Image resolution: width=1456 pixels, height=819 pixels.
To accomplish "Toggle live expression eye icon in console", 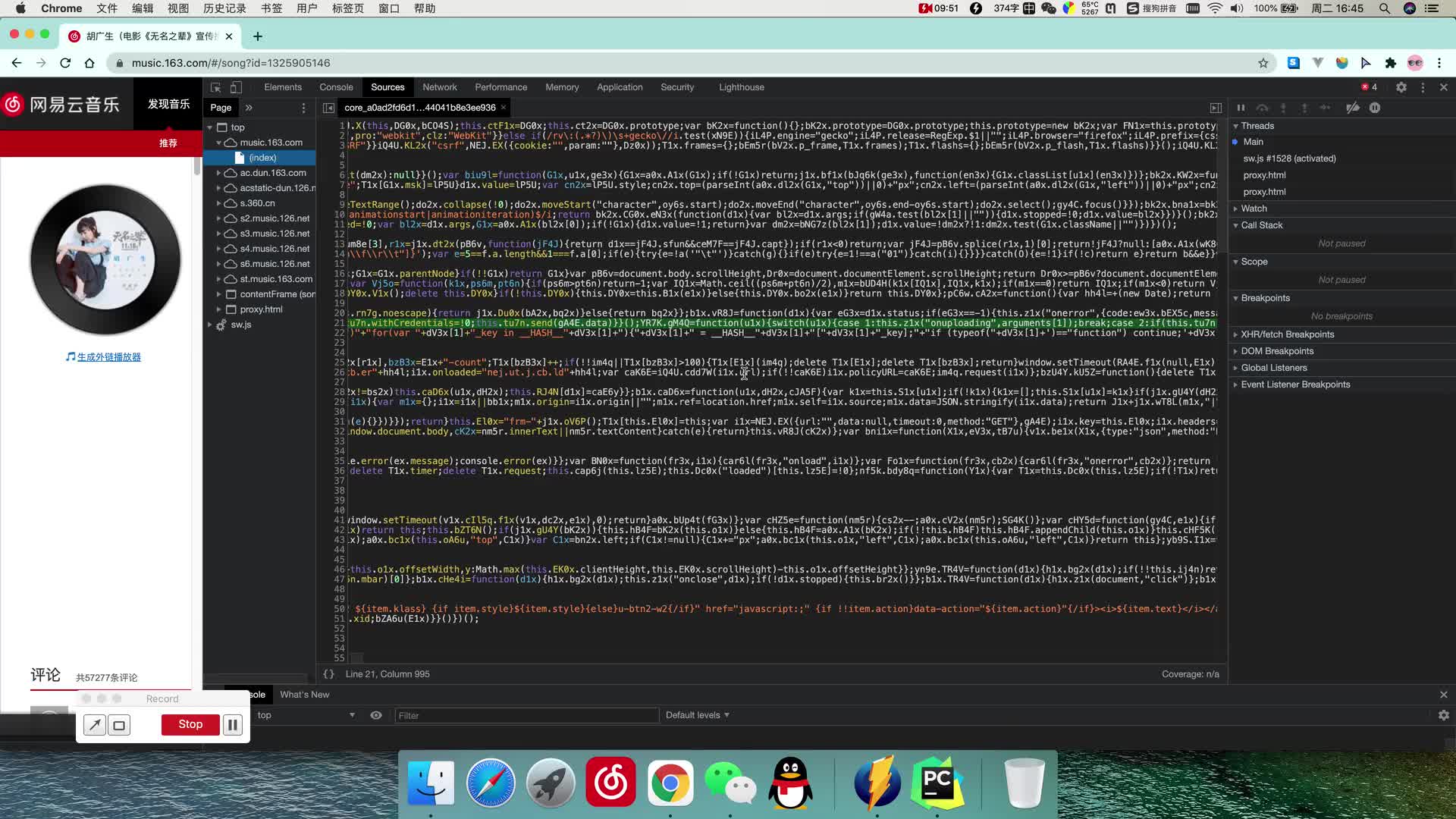I will pos(376,715).
